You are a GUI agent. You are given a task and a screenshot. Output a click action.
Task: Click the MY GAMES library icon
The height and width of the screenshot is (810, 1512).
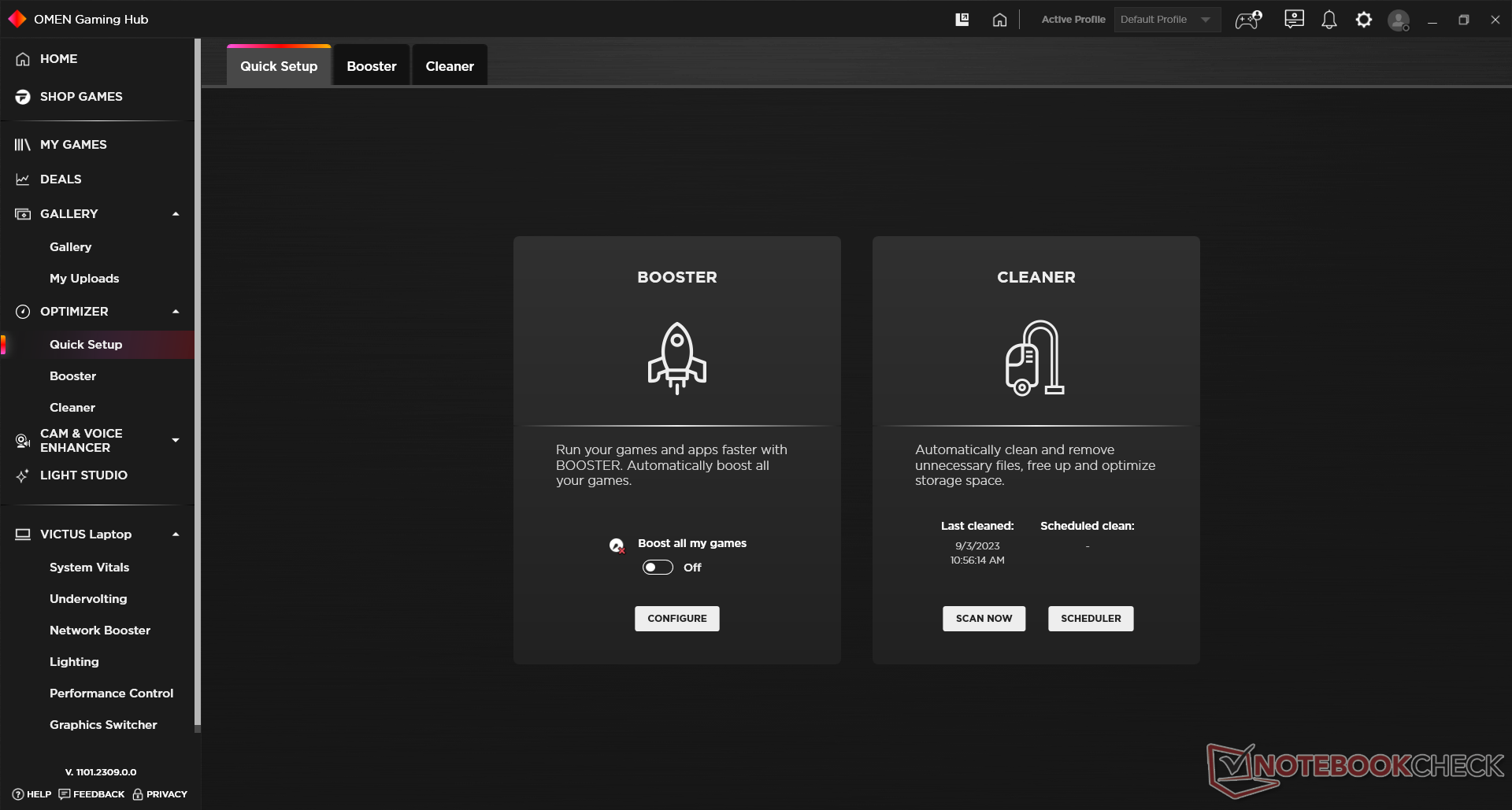point(23,145)
